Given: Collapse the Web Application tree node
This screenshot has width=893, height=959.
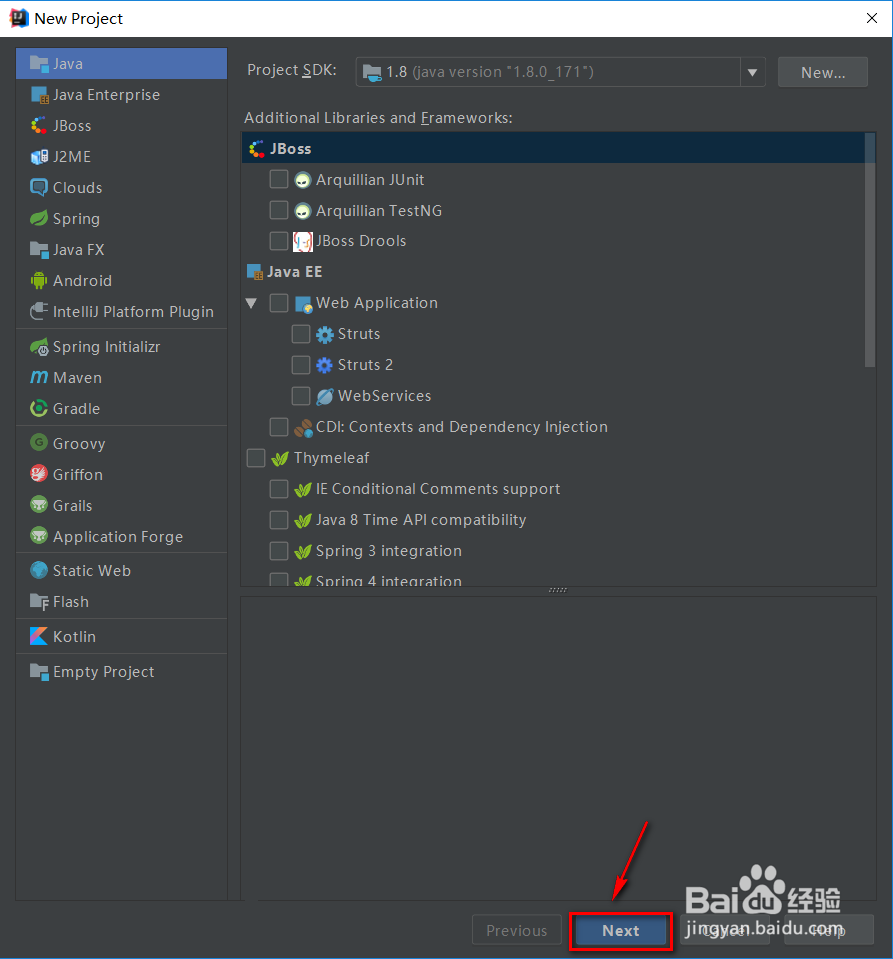Looking at the screenshot, I should pyautogui.click(x=251, y=303).
